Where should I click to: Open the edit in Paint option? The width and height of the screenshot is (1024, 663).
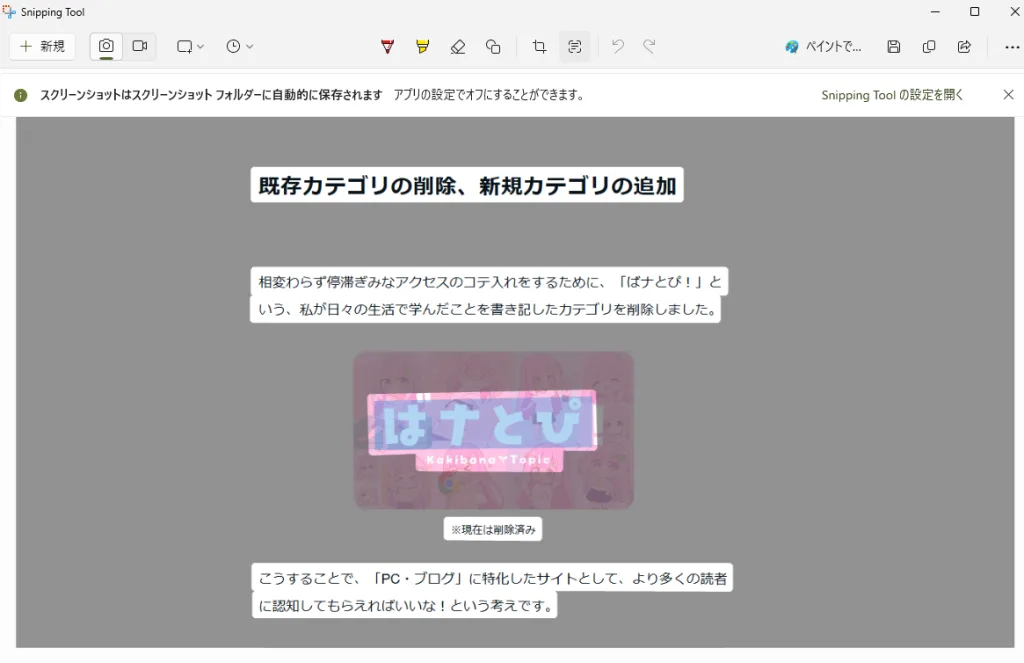(x=822, y=46)
